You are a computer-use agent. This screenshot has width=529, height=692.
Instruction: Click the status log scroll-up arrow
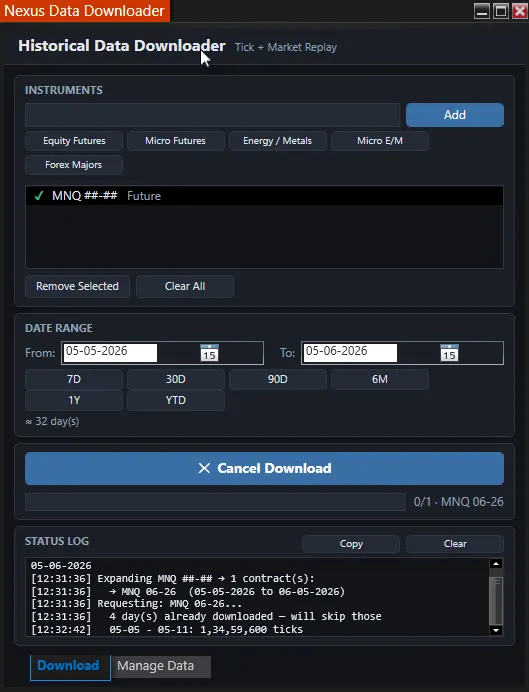pos(496,564)
